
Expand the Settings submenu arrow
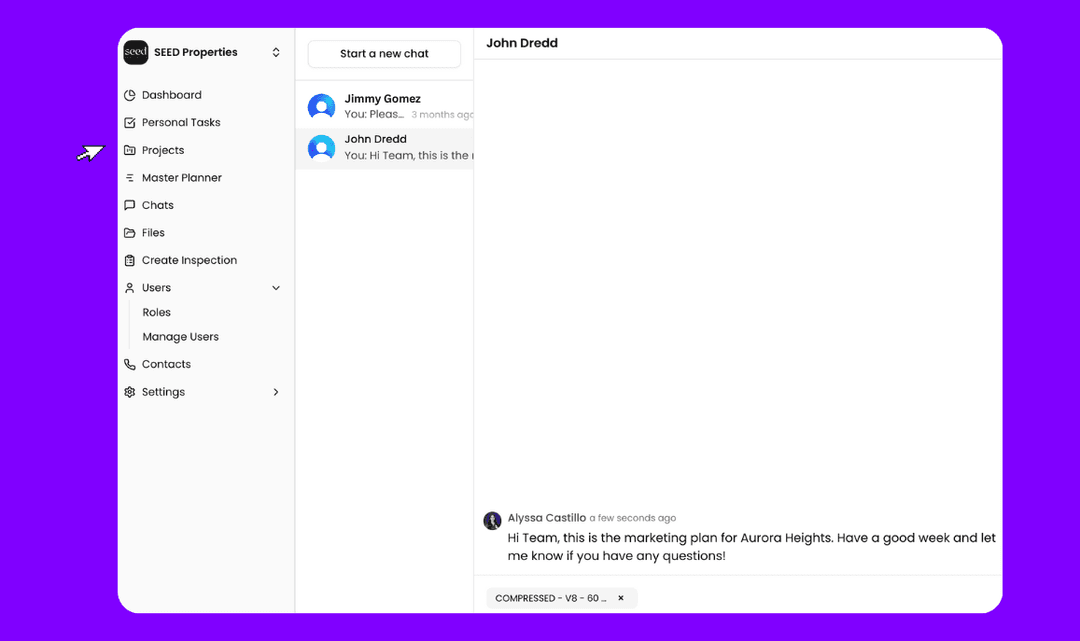click(x=276, y=393)
